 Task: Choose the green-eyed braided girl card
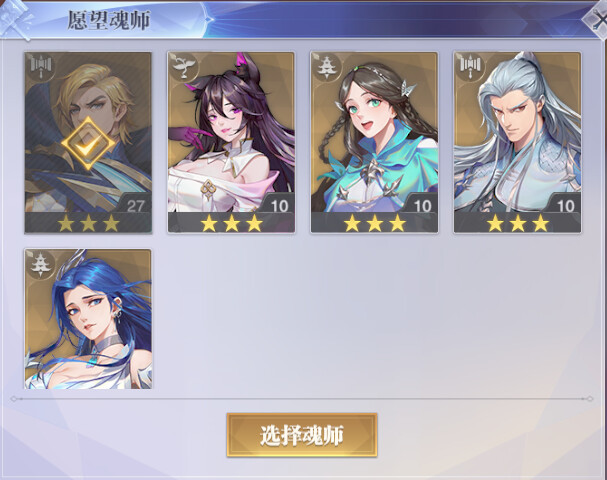[374, 142]
